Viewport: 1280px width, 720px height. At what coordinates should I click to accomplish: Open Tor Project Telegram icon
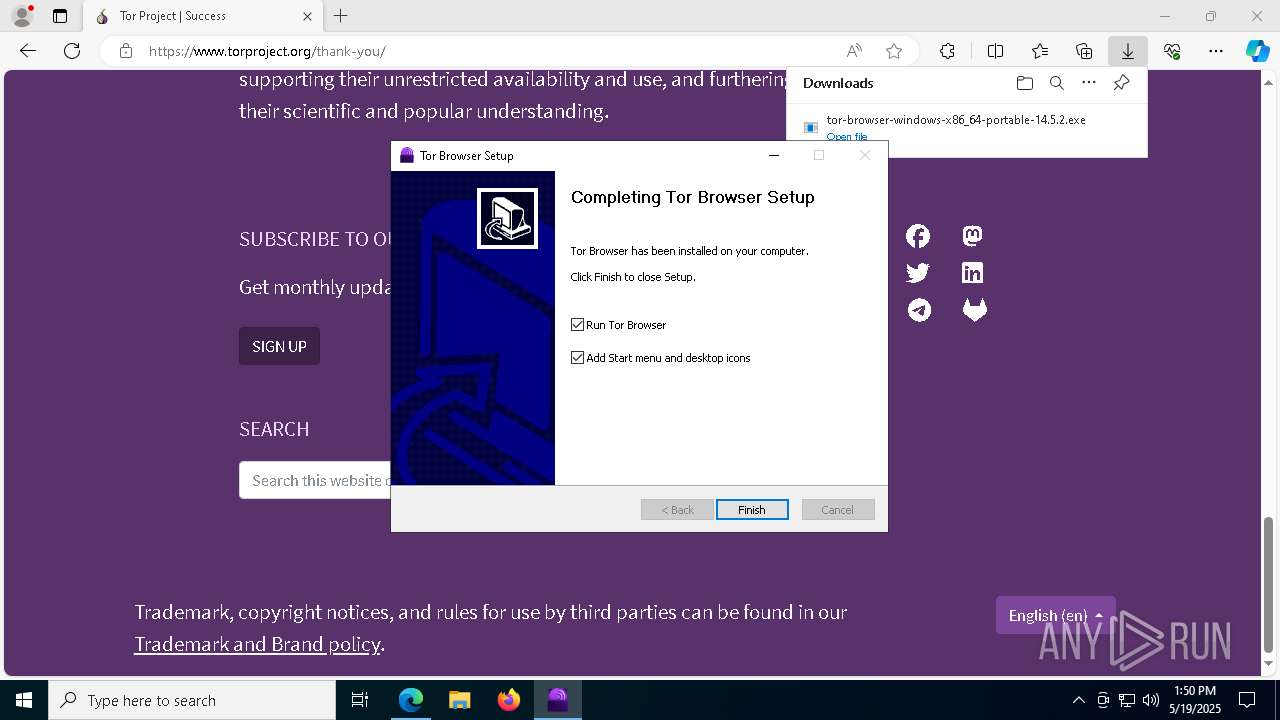(919, 310)
